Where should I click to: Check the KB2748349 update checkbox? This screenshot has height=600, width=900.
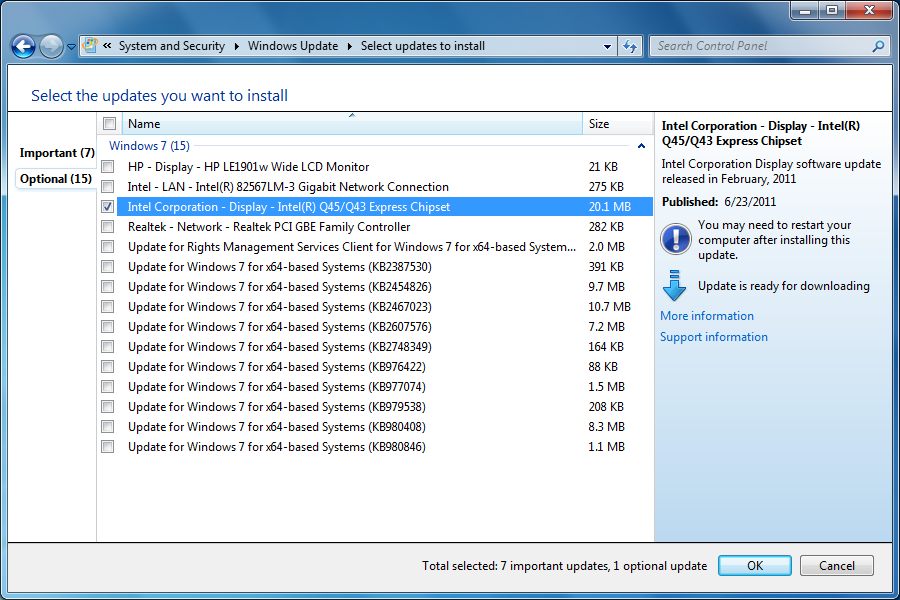107,347
